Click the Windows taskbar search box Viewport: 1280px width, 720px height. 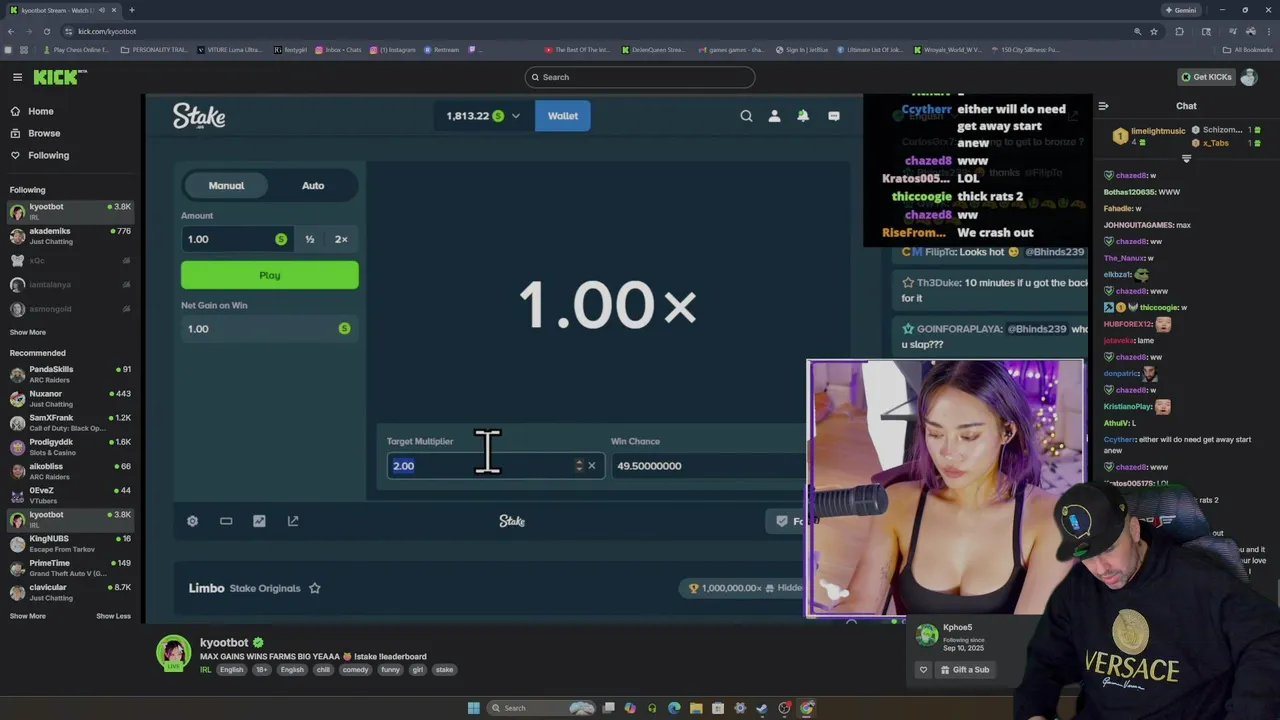541,708
